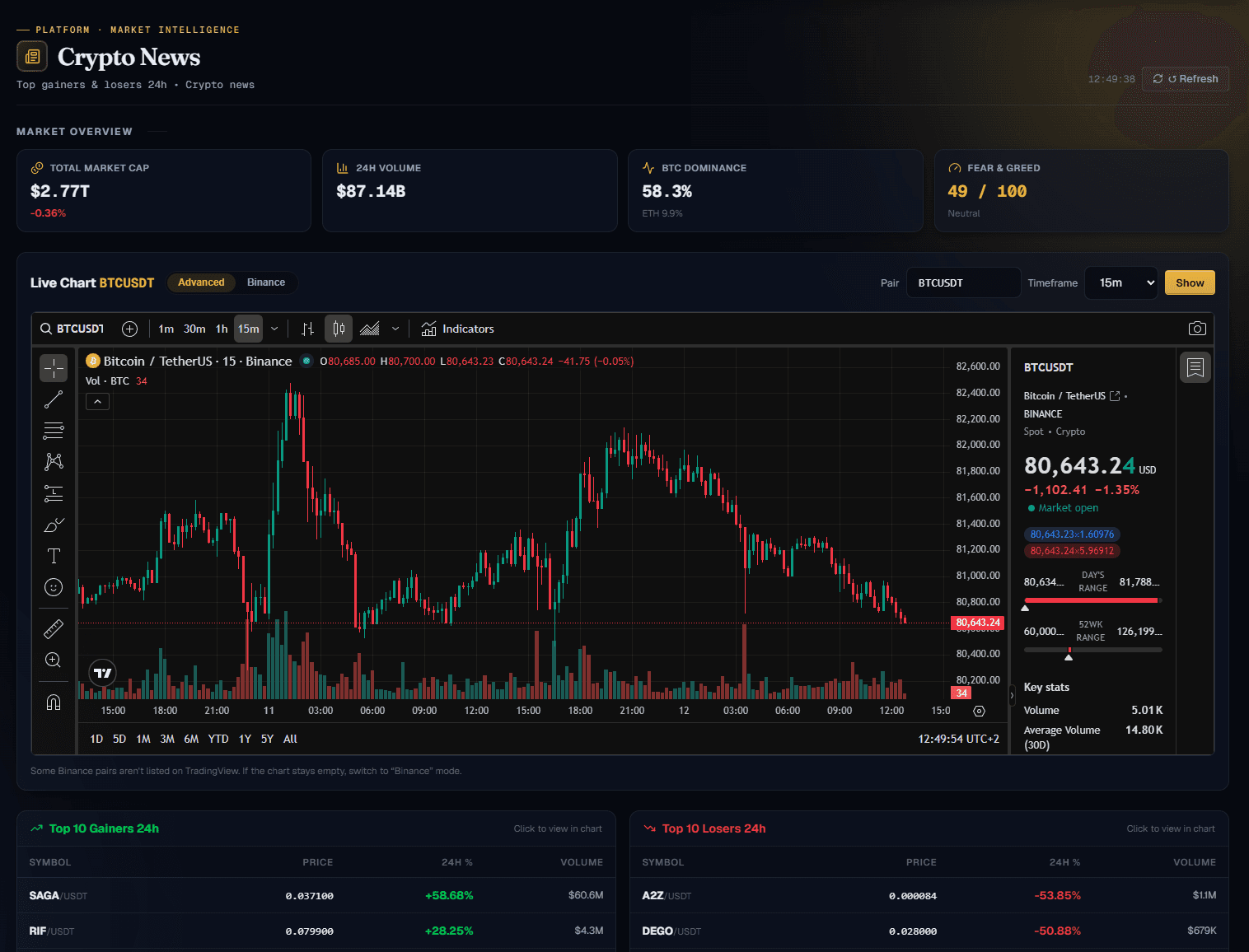Switch chart mode to Binance

266,282
